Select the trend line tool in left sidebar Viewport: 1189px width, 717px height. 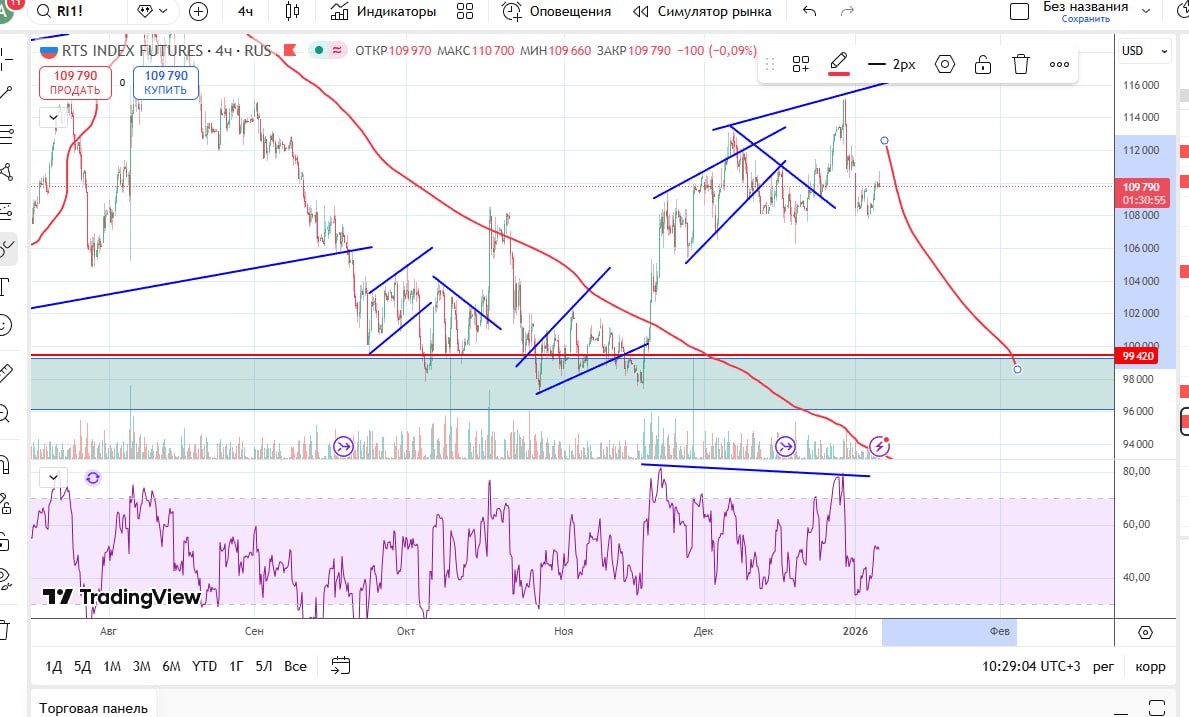(6, 94)
